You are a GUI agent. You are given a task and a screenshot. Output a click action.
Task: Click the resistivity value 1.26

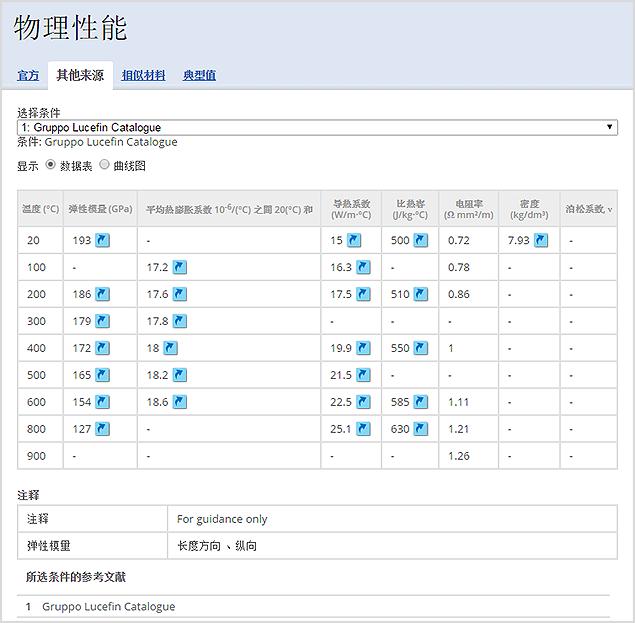[x=459, y=456]
